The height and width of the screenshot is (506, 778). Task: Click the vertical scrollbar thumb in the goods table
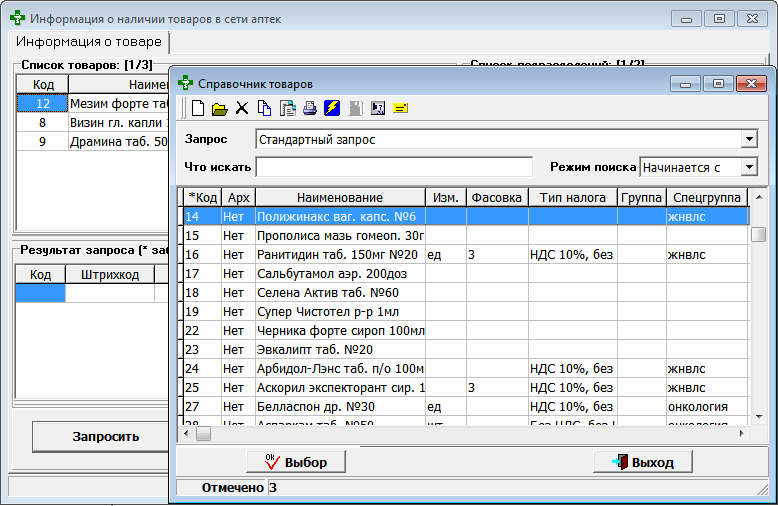pyautogui.click(x=758, y=235)
